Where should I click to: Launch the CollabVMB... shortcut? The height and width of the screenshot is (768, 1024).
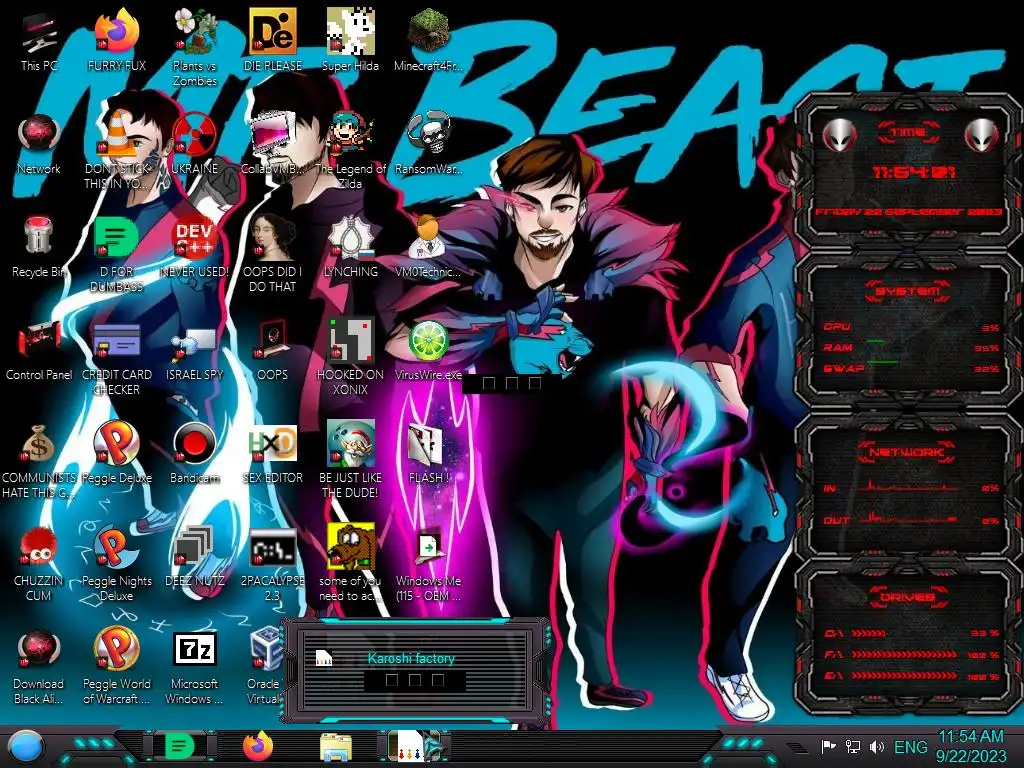272,144
